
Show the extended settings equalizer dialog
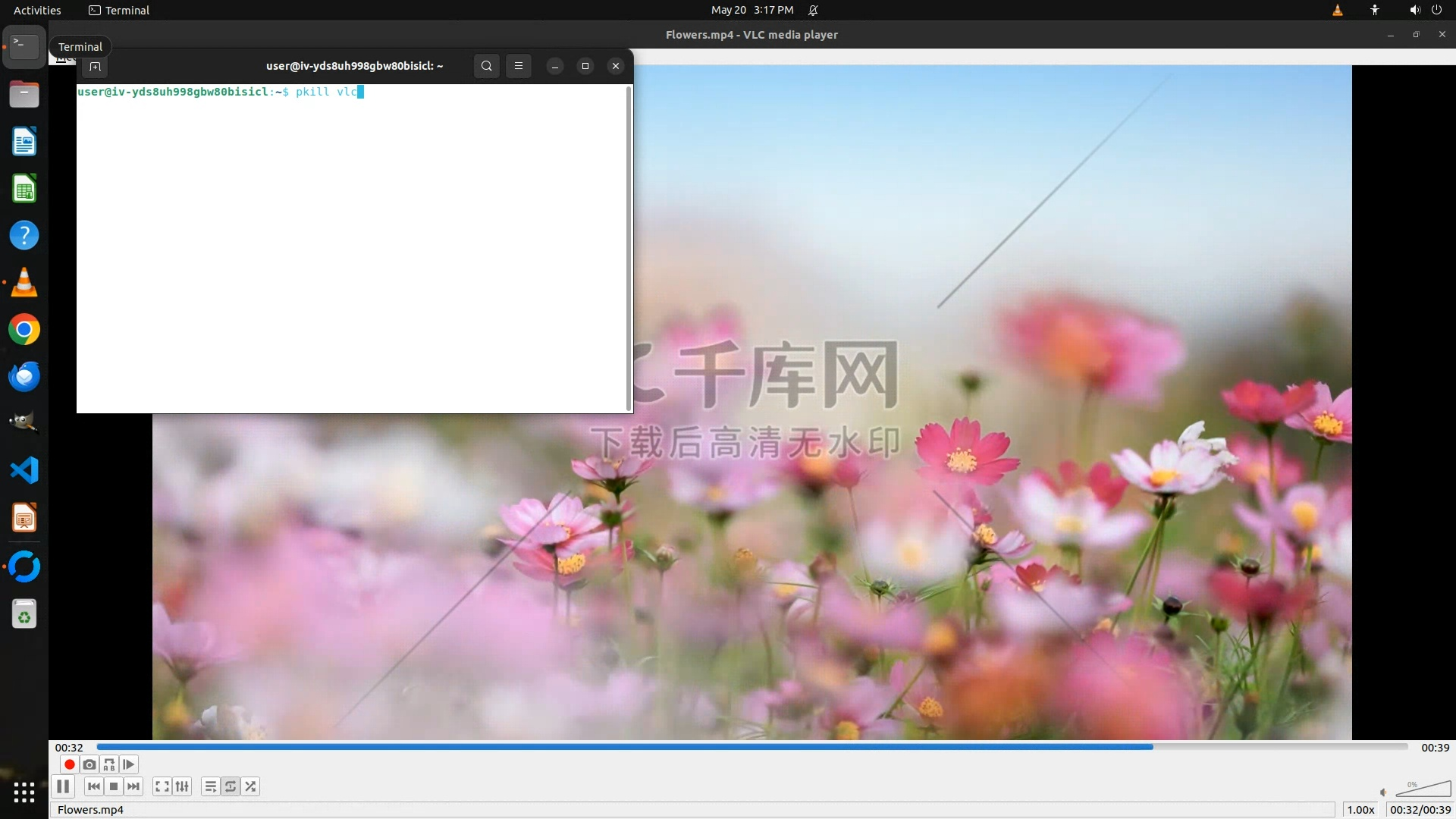pyautogui.click(x=182, y=786)
